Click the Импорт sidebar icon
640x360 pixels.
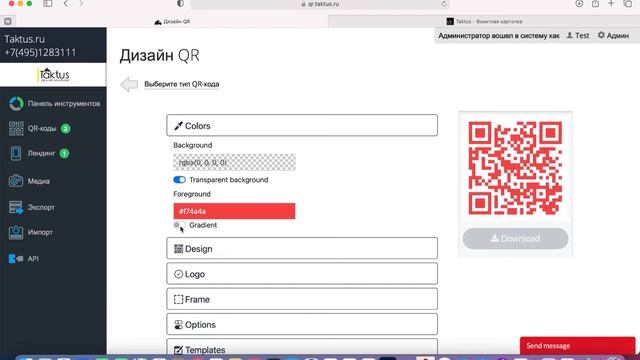click(16, 232)
